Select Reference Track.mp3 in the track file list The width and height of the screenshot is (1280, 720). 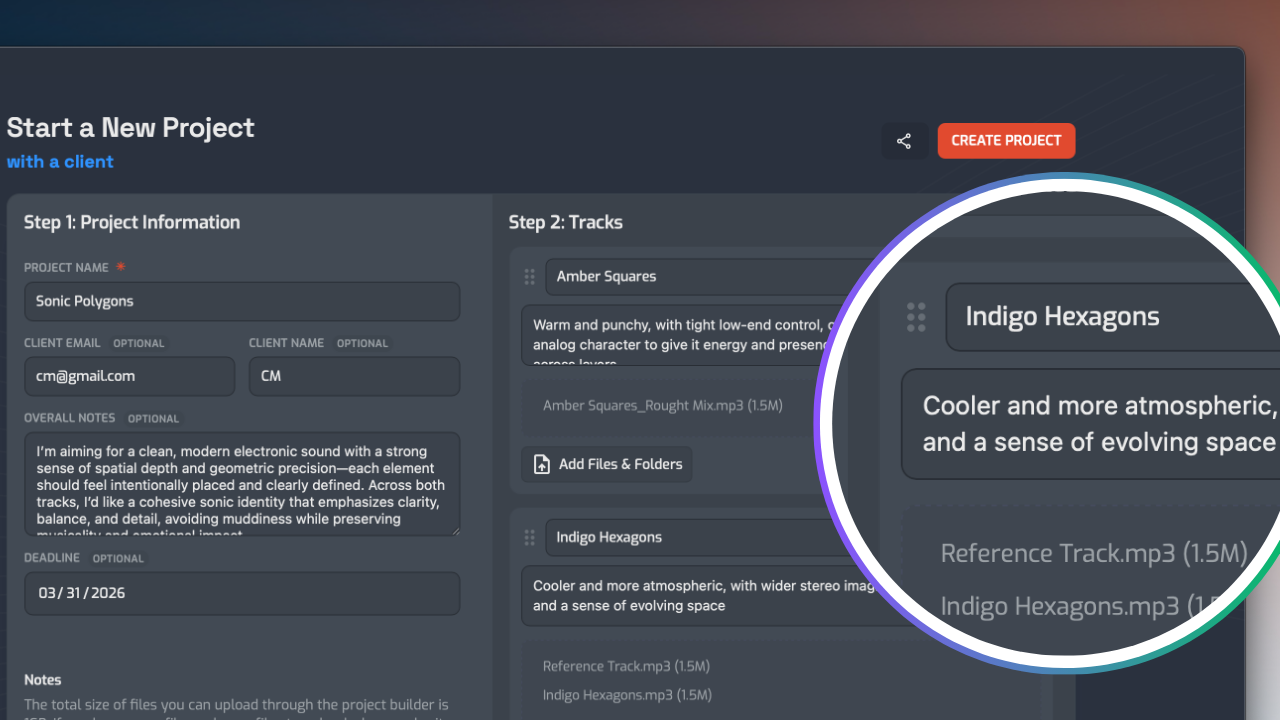[626, 666]
